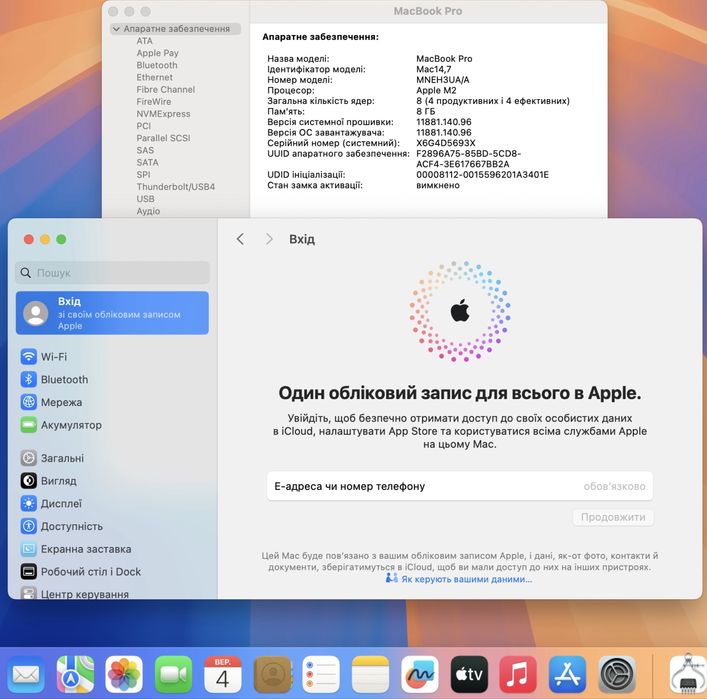Go forward in System Settings
707x699 pixels.
[269, 239]
